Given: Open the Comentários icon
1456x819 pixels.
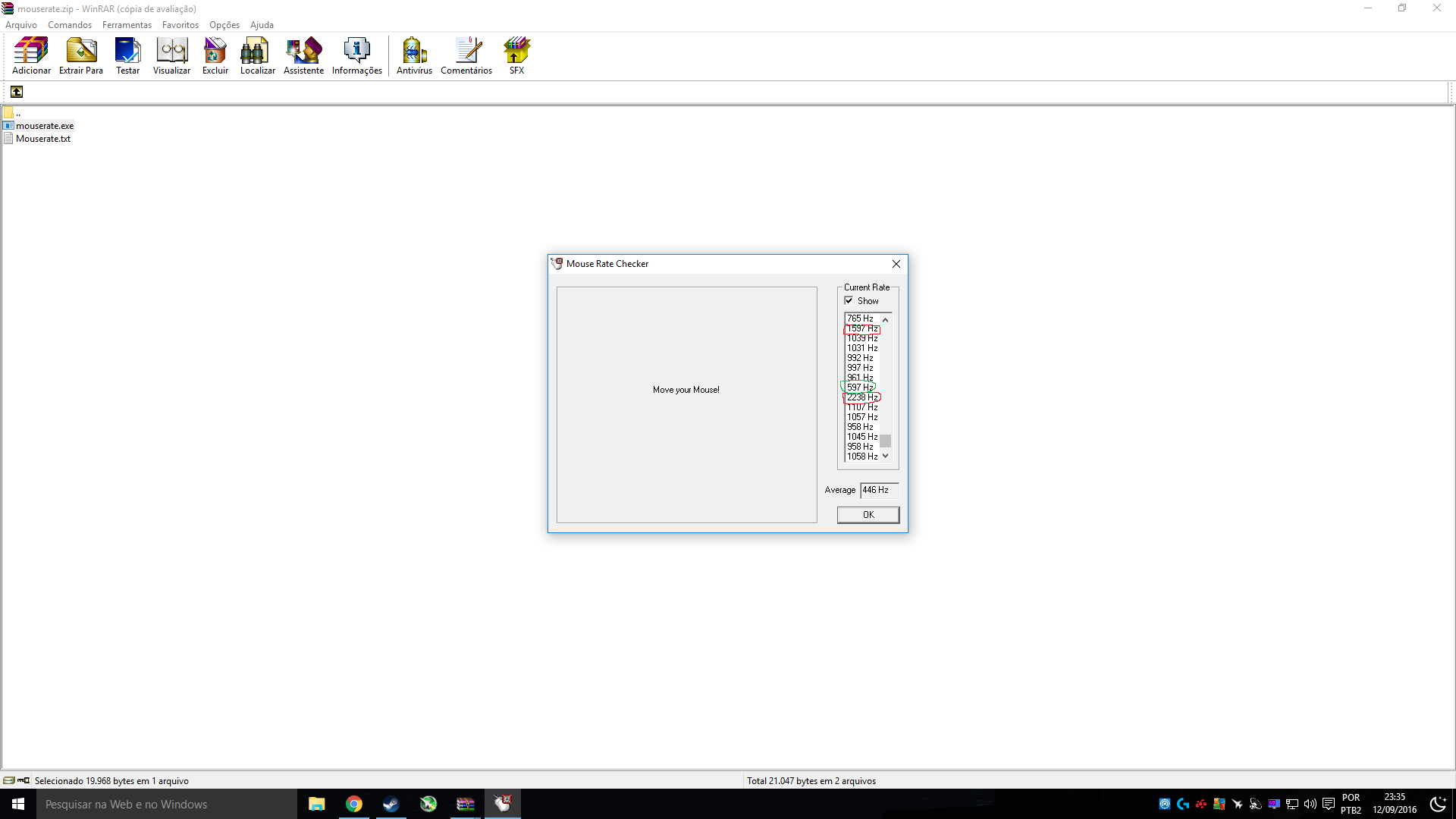Looking at the screenshot, I should click(x=466, y=56).
